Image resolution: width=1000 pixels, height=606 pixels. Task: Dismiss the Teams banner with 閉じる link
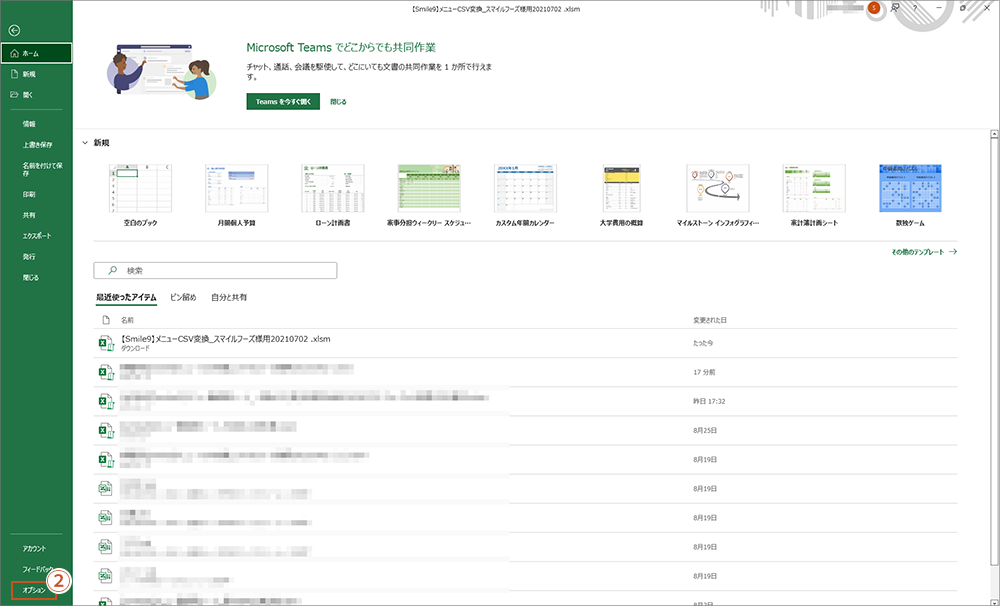point(338,101)
